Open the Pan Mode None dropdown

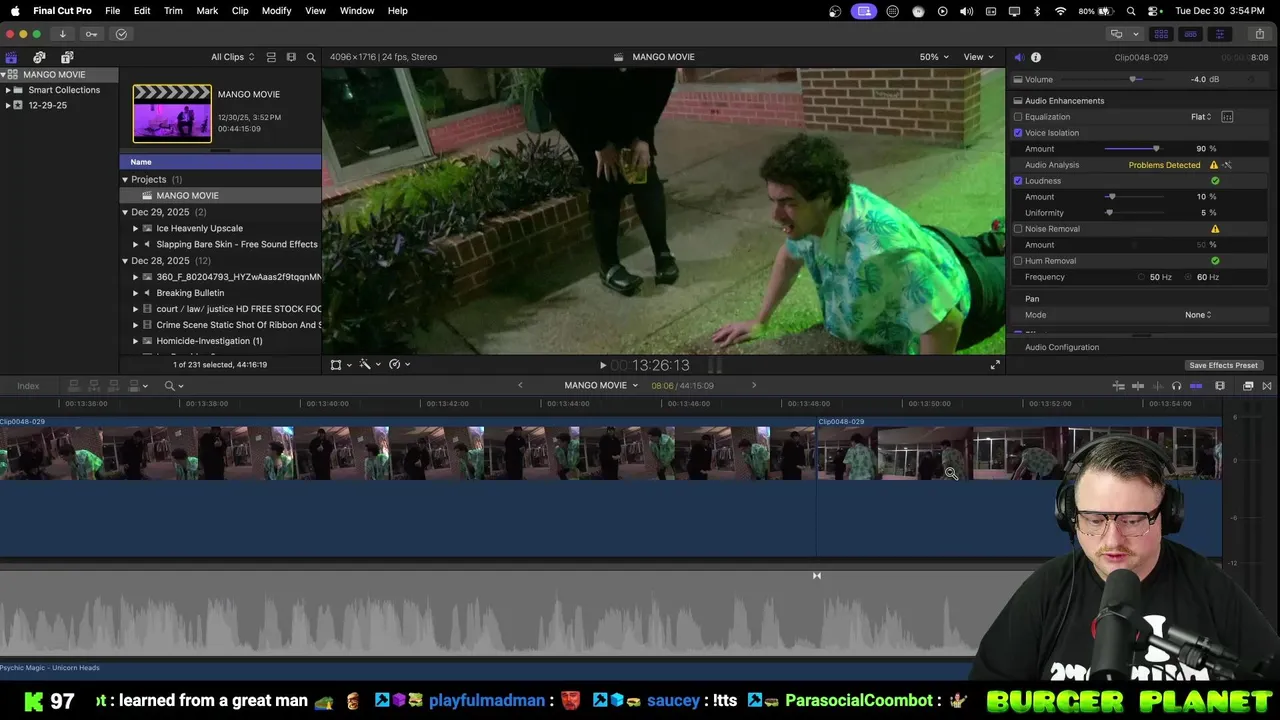1198,315
